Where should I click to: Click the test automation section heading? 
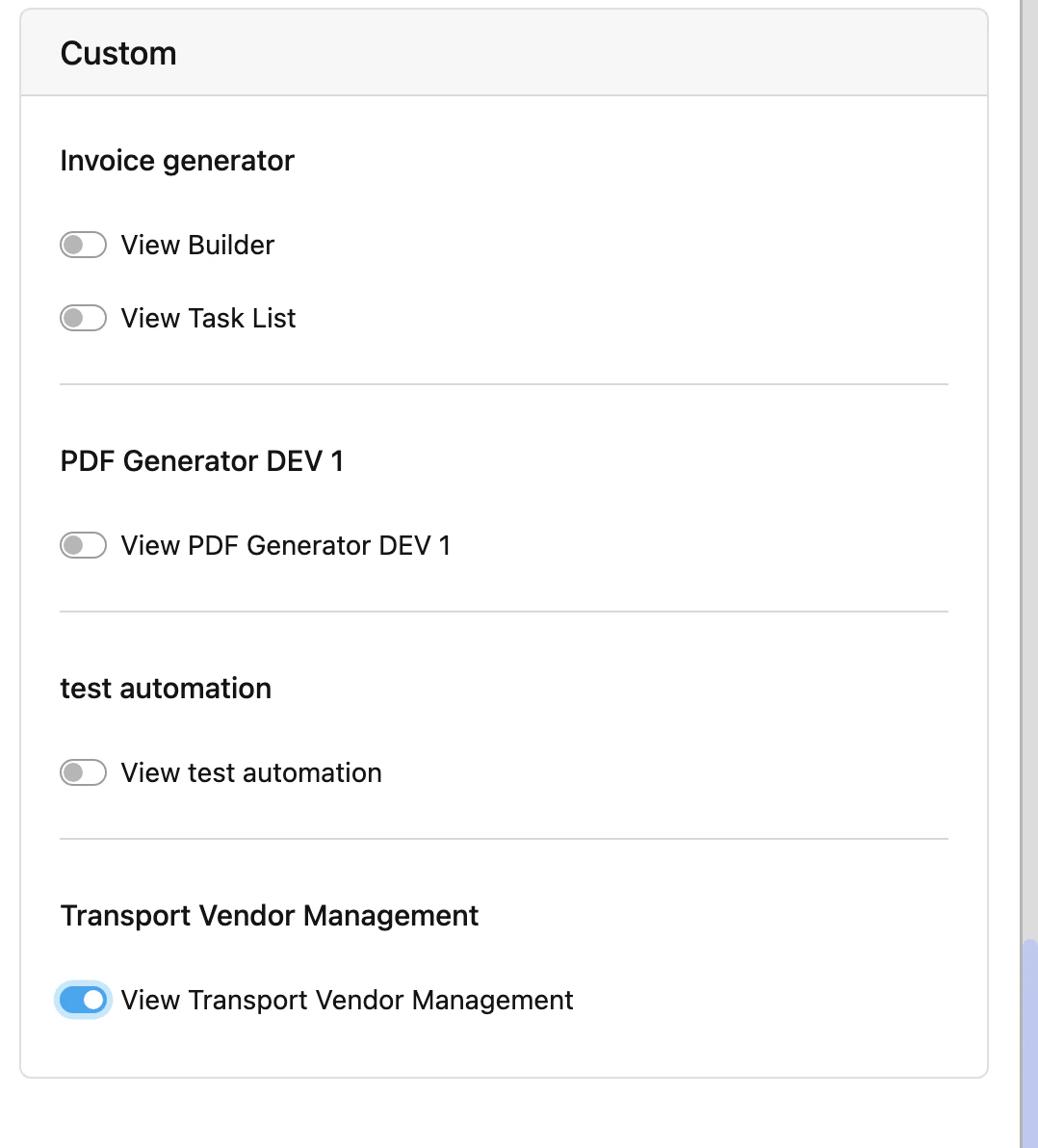click(166, 688)
